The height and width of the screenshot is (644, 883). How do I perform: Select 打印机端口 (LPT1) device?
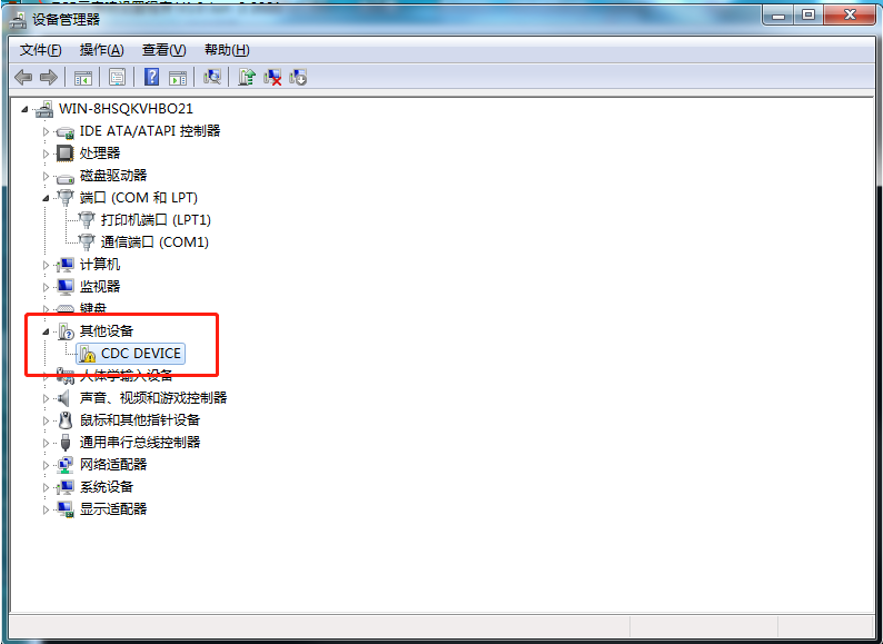click(x=156, y=220)
